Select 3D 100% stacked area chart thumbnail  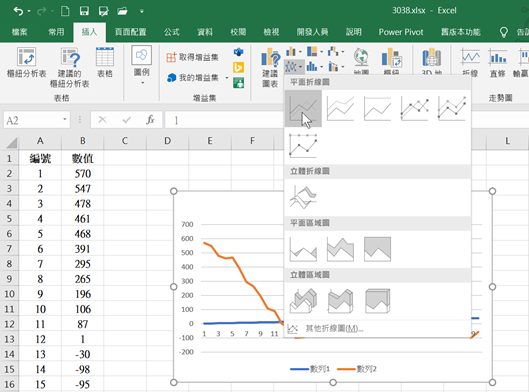tap(378, 301)
